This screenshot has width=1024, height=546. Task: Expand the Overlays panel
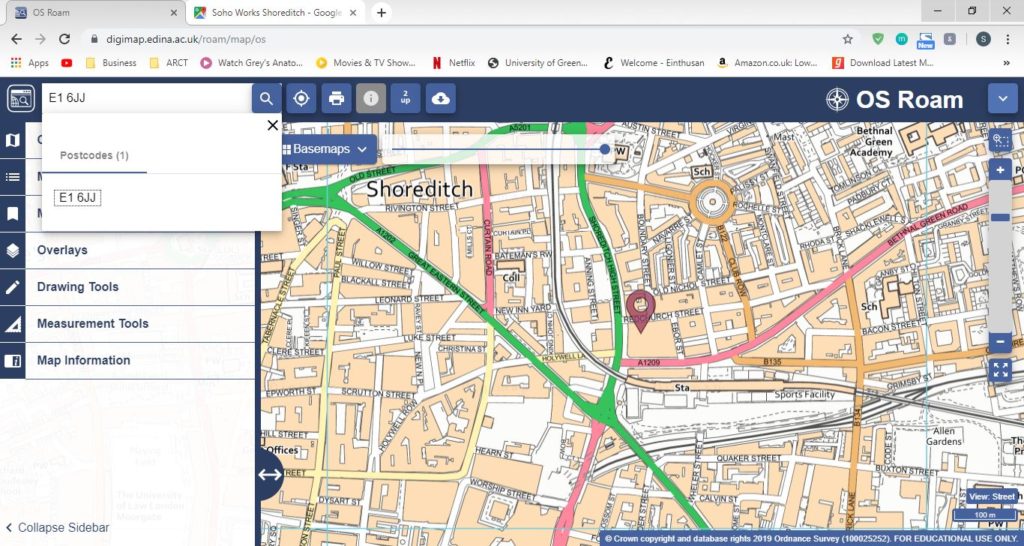[140, 250]
